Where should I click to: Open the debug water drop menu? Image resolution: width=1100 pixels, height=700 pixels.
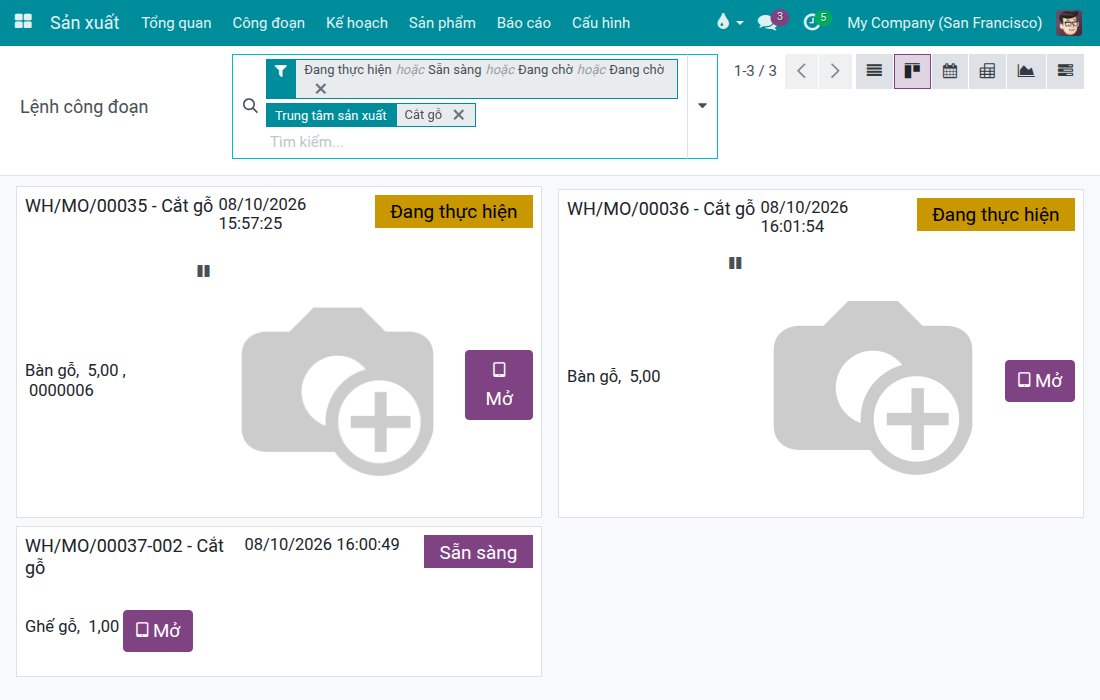tap(730, 22)
